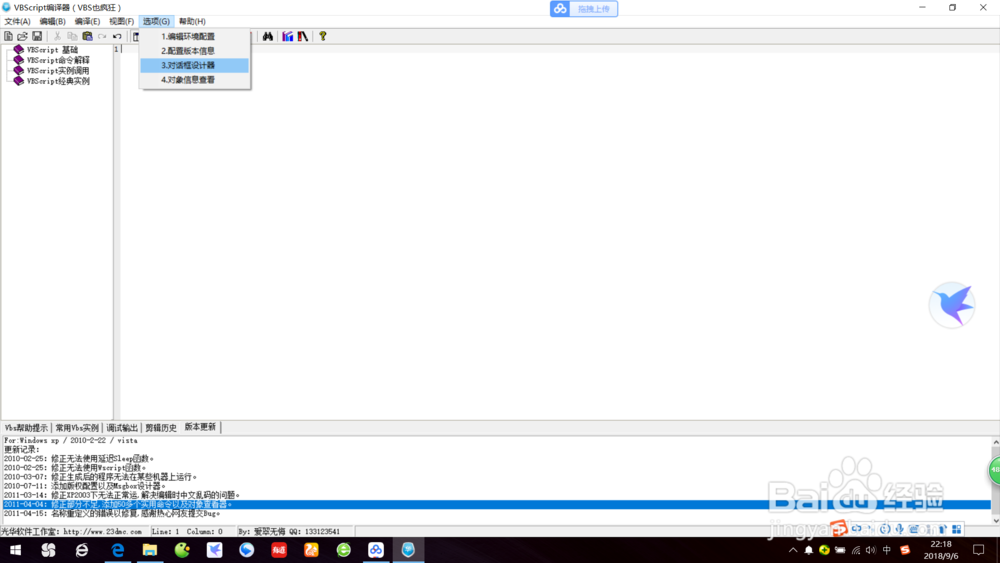Image resolution: width=1000 pixels, height=563 pixels.
Task: Open the Windows notification center
Action: [x=979, y=550]
